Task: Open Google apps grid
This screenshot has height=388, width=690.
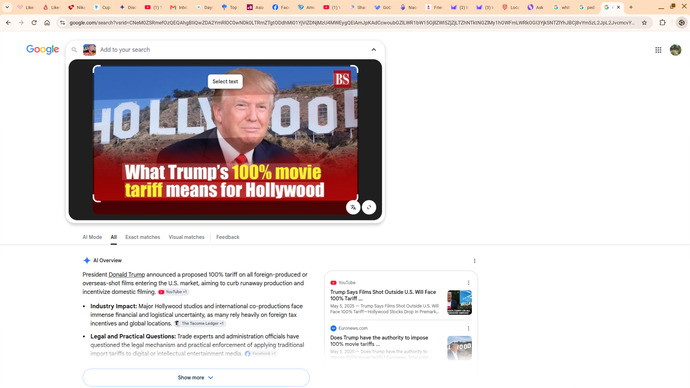Action: pyautogui.click(x=658, y=50)
